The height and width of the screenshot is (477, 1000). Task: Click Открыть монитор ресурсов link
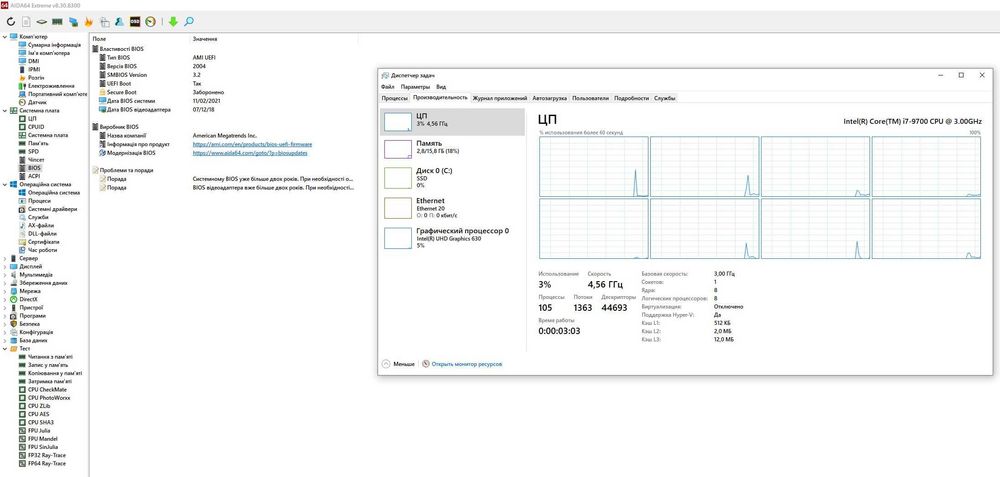pos(467,364)
